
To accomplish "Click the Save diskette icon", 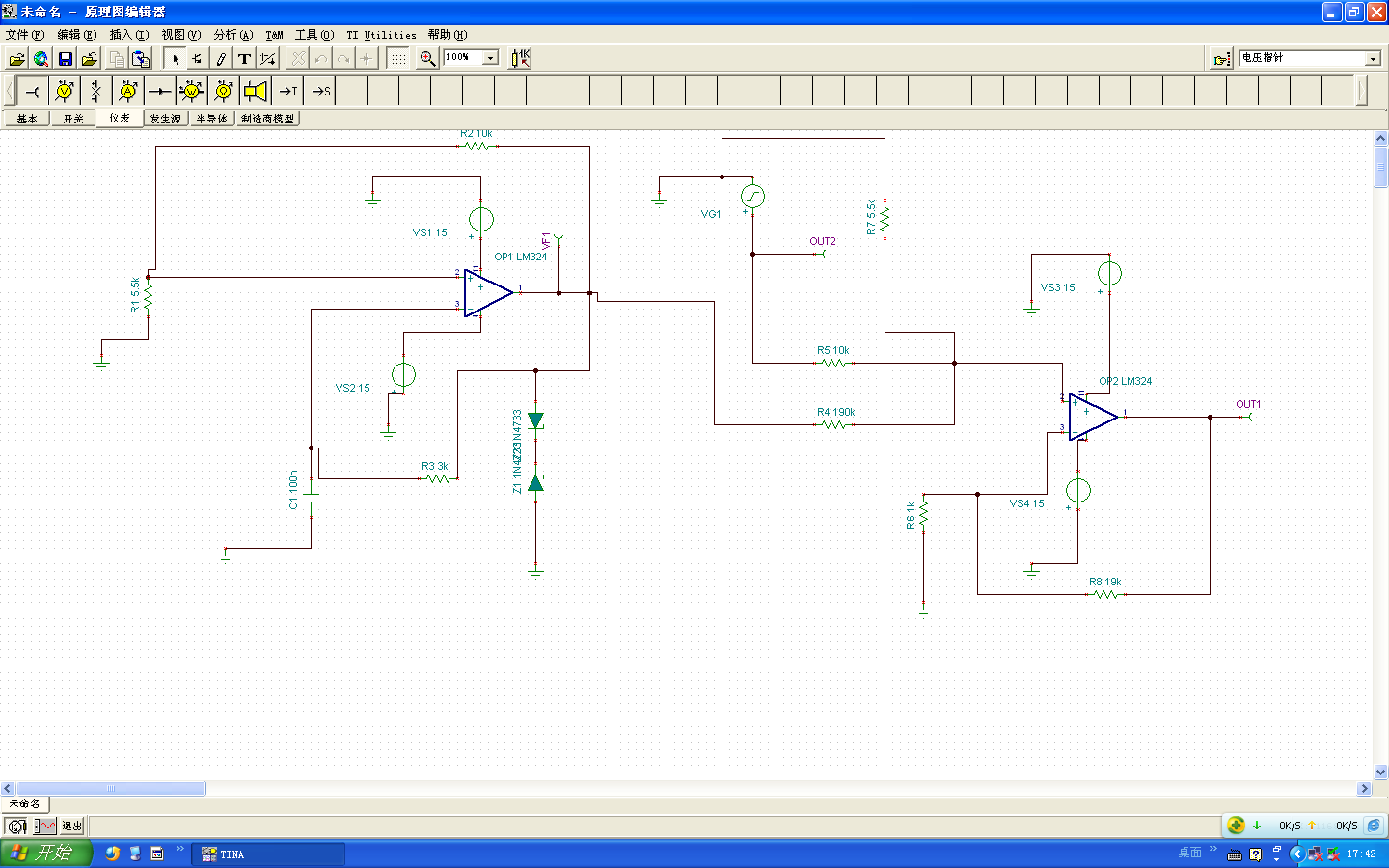I will 66,59.
